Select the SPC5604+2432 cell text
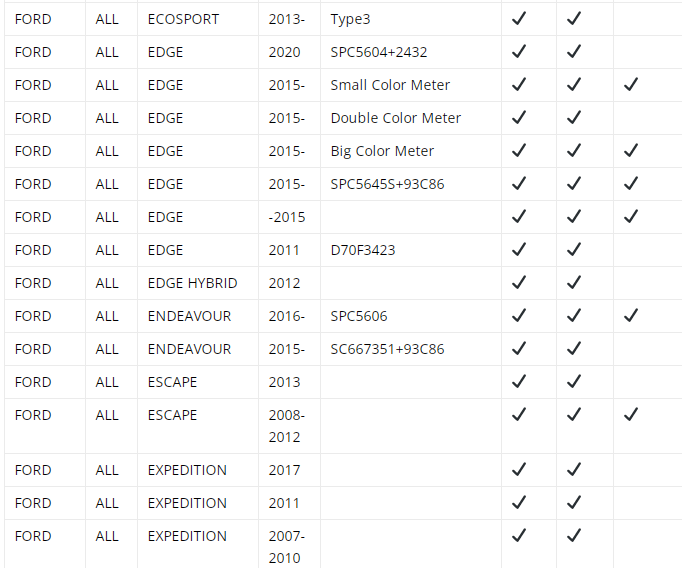This screenshot has height=568, width=689. coord(379,52)
